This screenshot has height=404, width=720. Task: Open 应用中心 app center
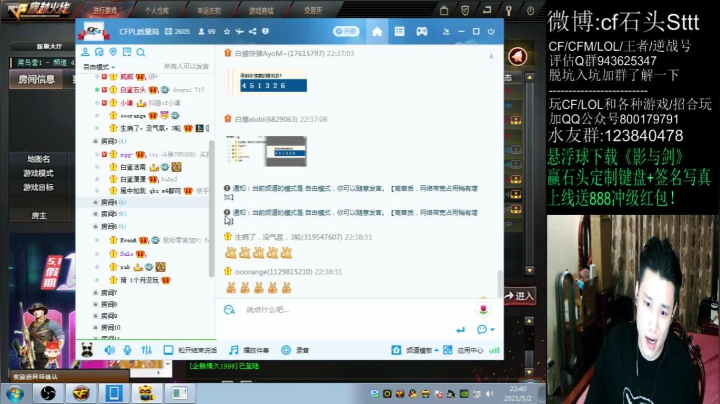pos(463,350)
